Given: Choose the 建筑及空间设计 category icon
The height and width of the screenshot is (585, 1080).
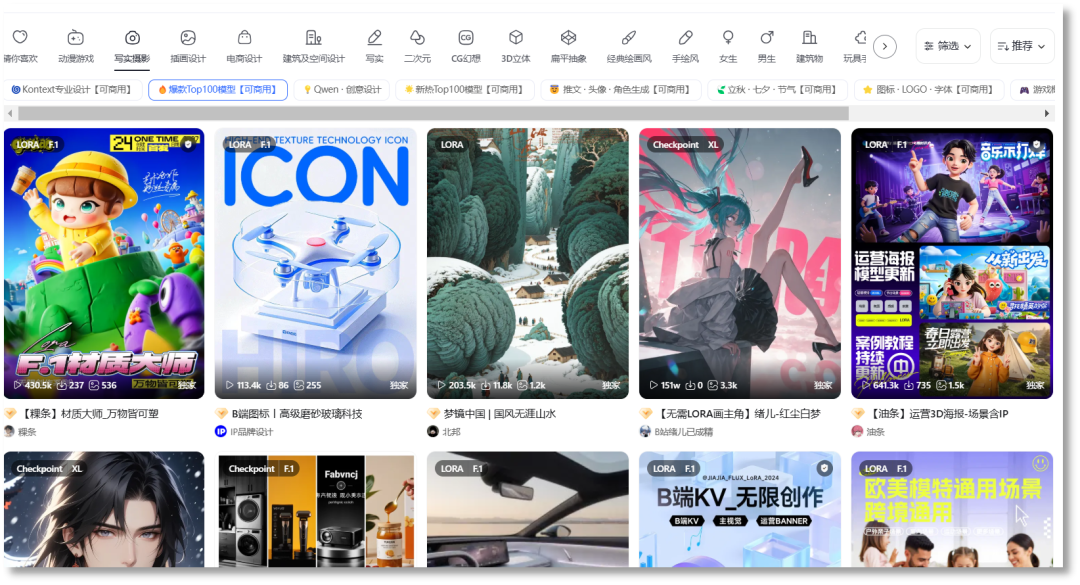Looking at the screenshot, I should (x=313, y=38).
